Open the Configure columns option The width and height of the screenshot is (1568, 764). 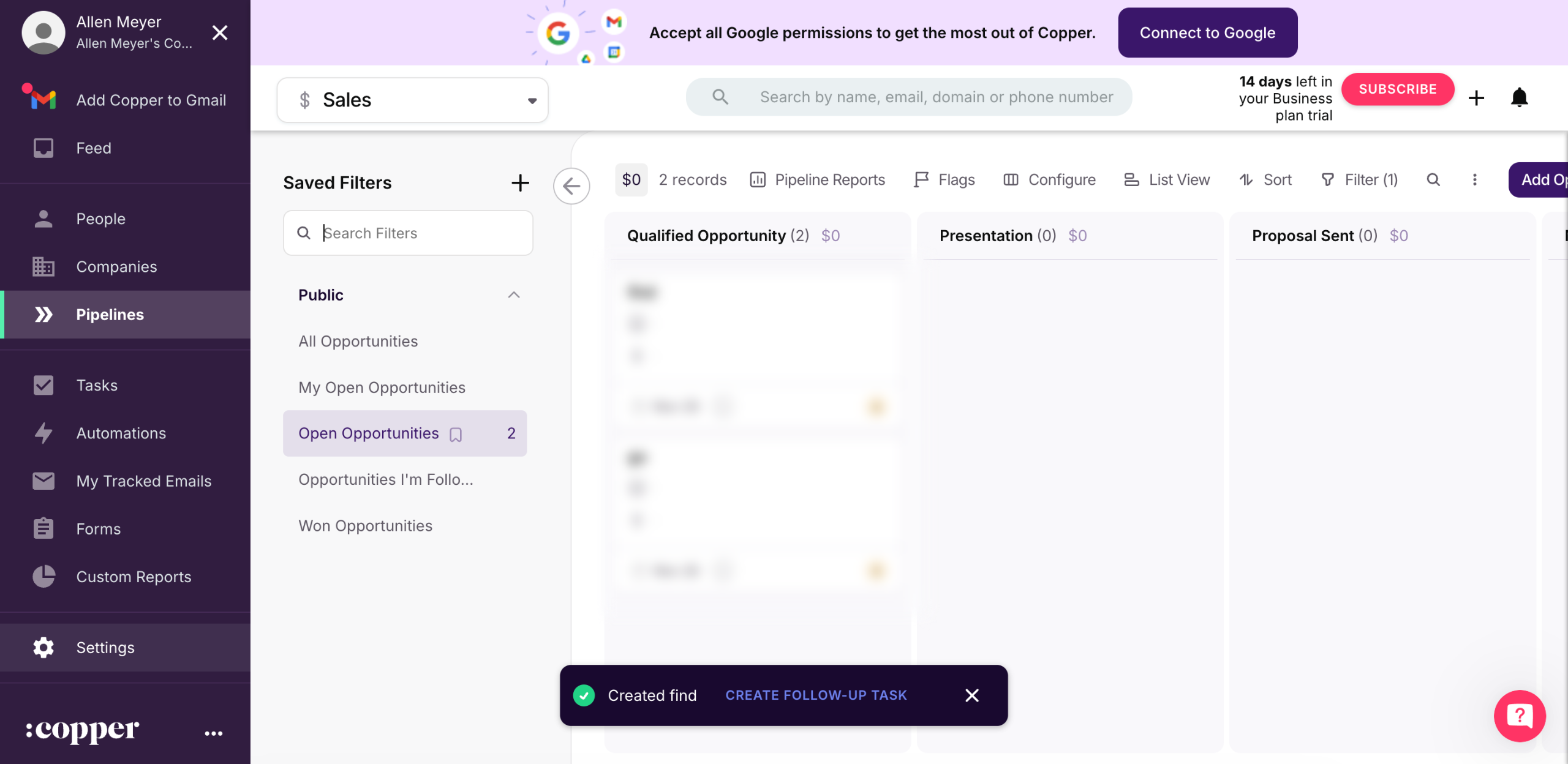(x=1049, y=180)
